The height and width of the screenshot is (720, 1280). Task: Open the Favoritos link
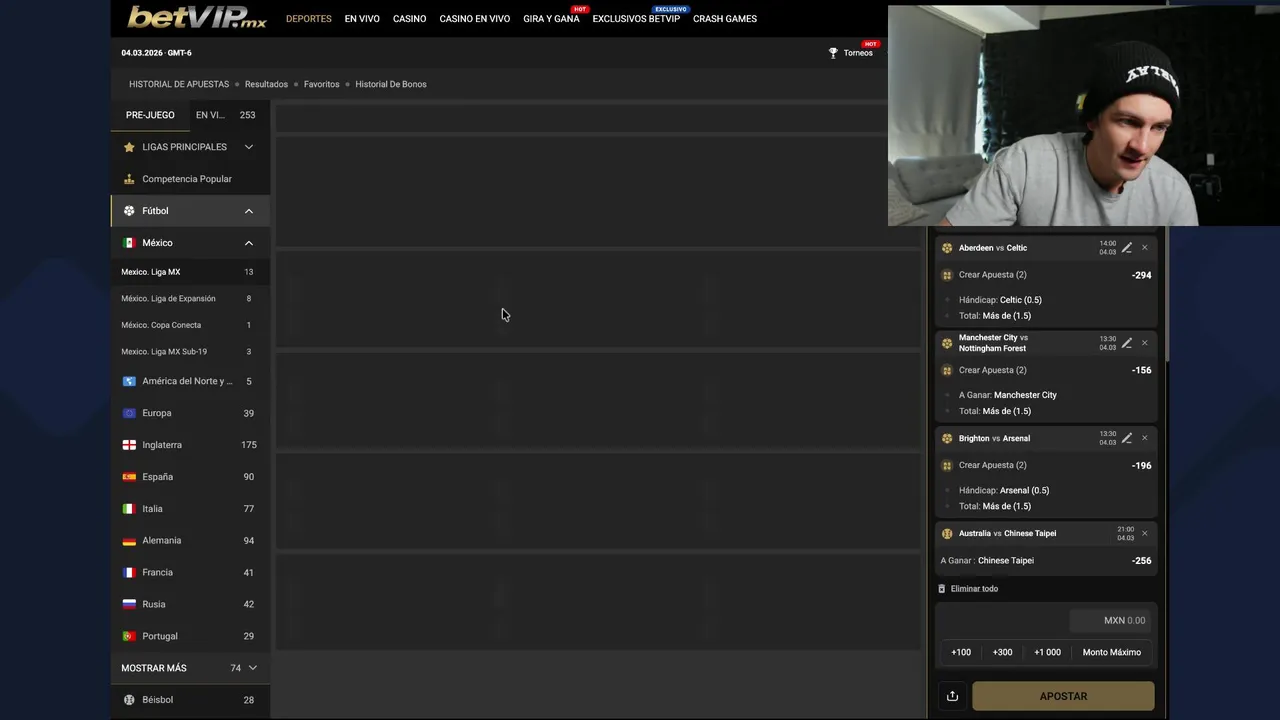point(322,84)
